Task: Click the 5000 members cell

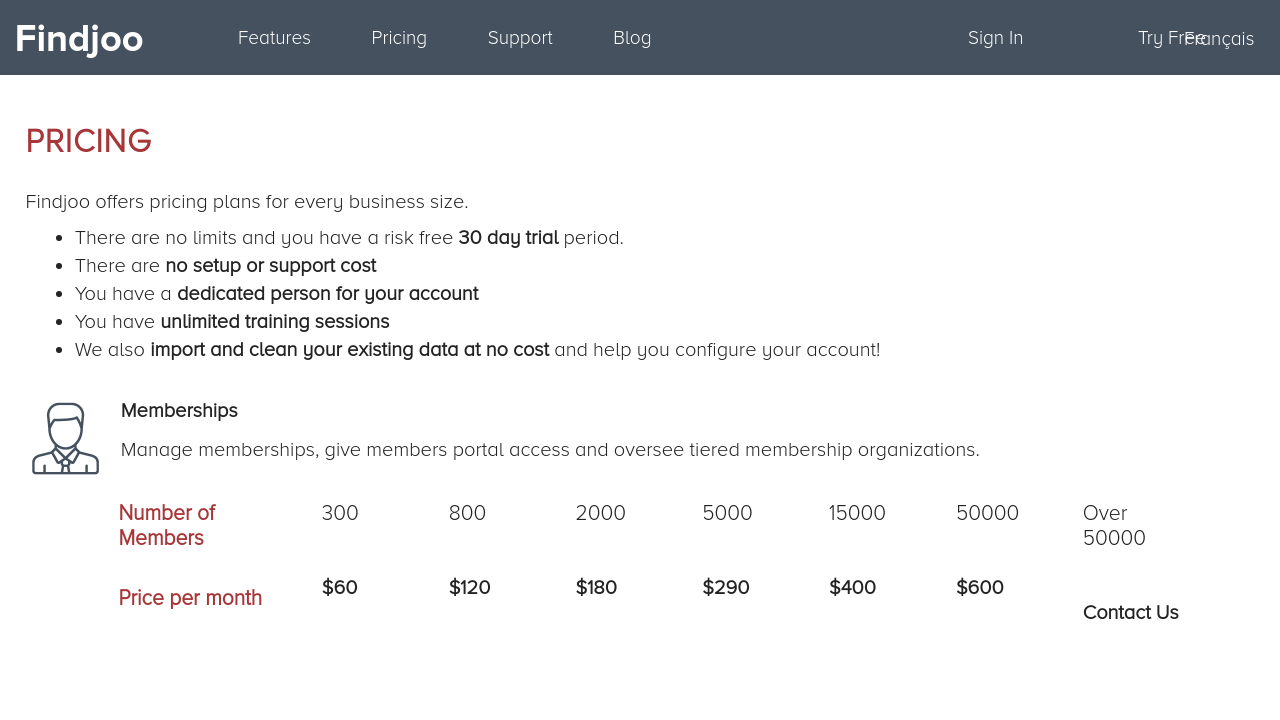Action: (727, 513)
